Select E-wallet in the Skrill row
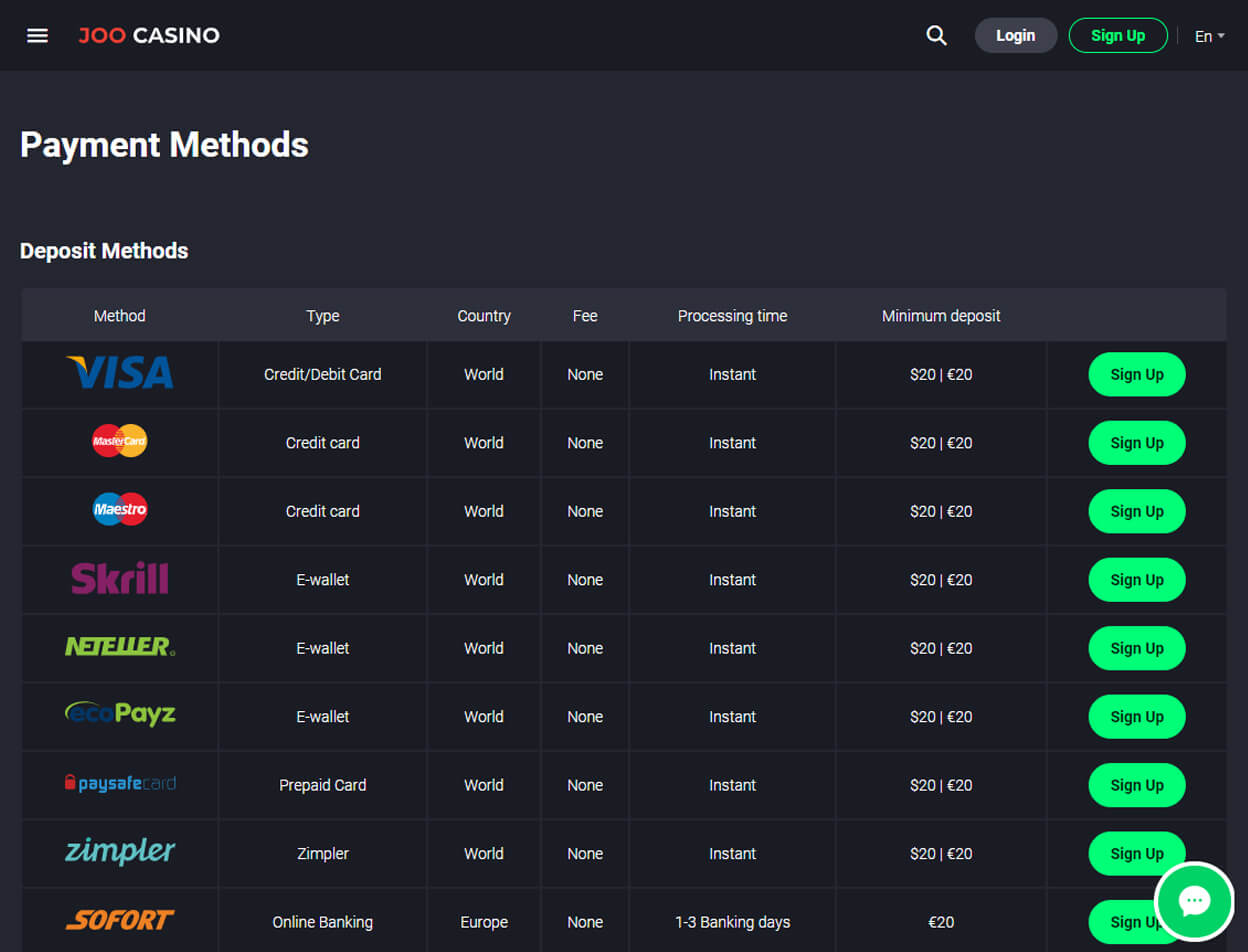The image size is (1248, 952). point(323,580)
